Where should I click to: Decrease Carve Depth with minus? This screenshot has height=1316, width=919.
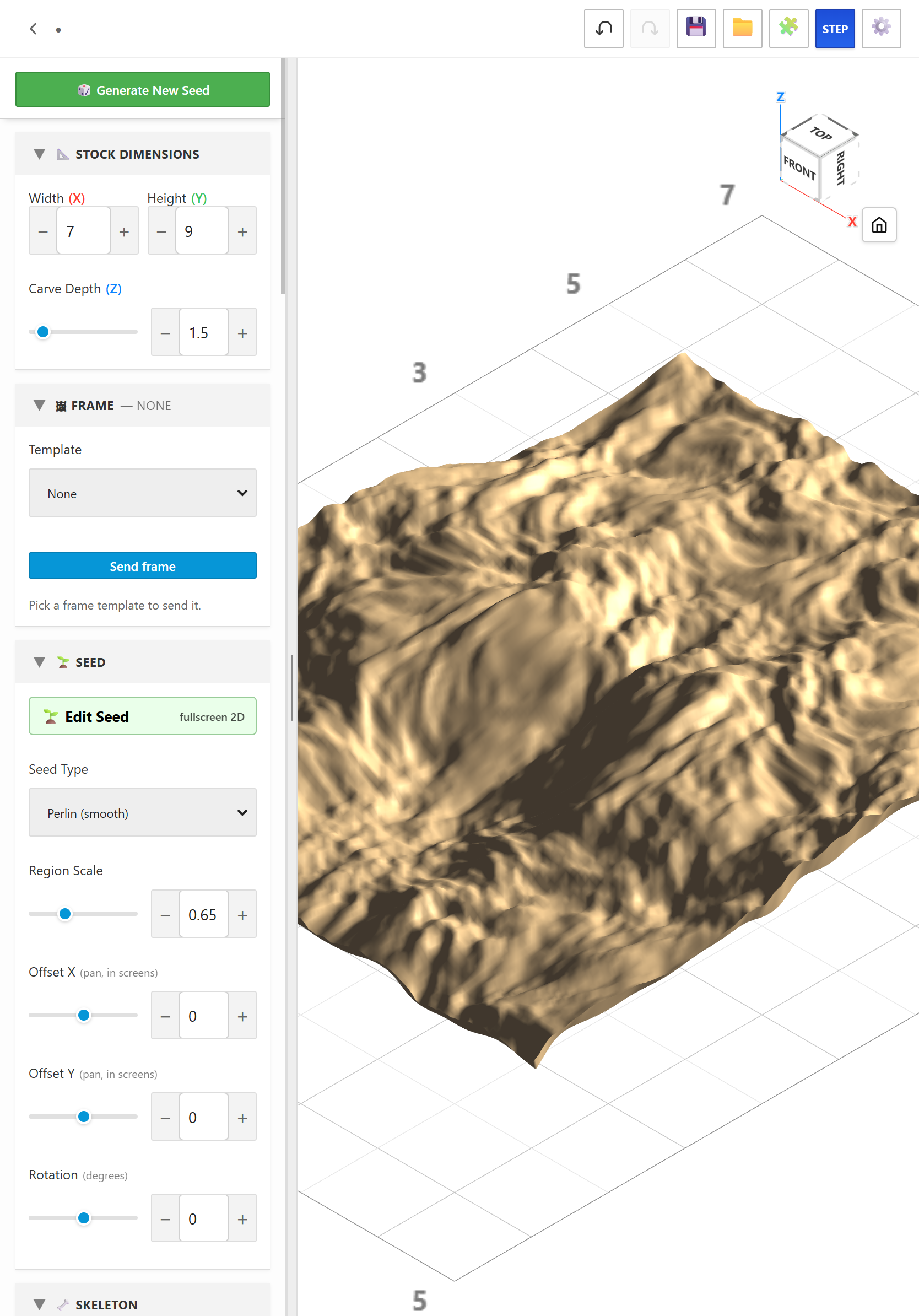166,333
